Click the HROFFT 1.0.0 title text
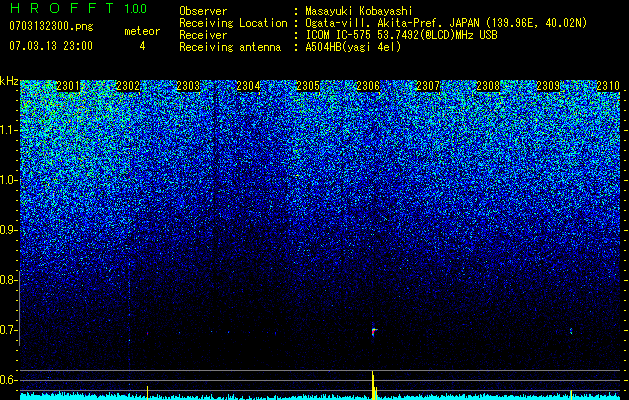 (78, 8)
